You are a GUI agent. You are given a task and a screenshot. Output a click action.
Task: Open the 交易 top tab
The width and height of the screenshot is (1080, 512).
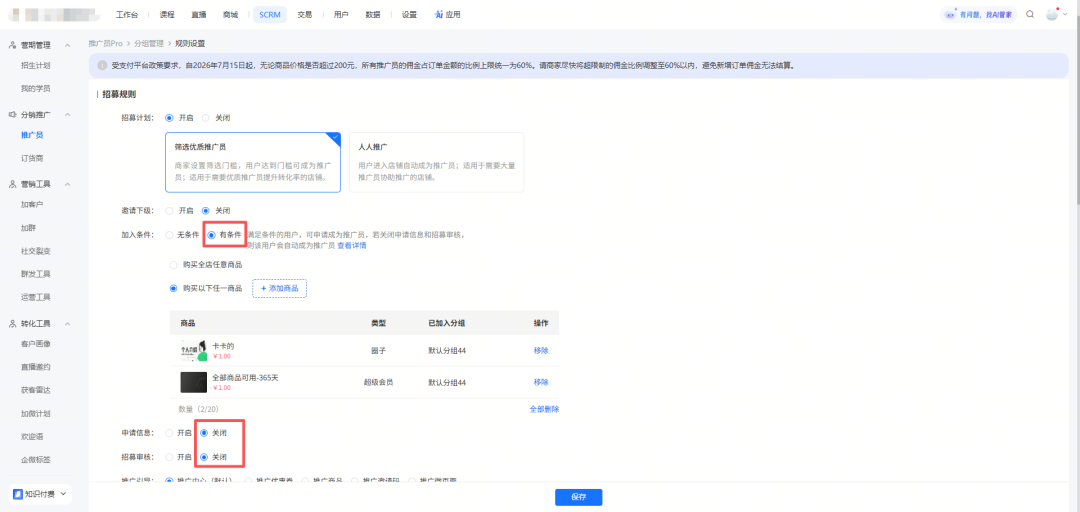304,14
